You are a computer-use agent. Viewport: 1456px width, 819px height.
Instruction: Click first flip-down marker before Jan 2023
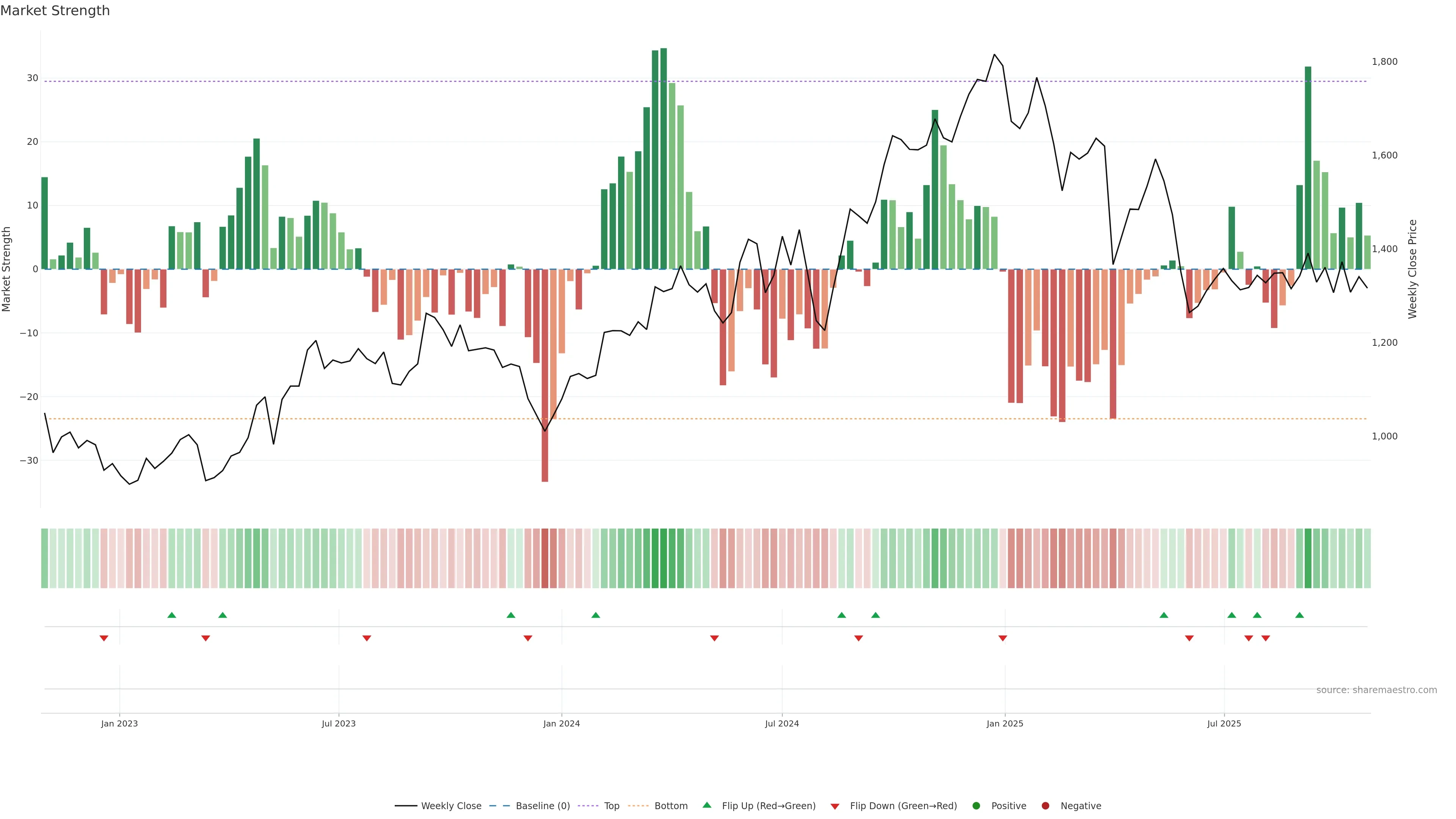point(104,638)
